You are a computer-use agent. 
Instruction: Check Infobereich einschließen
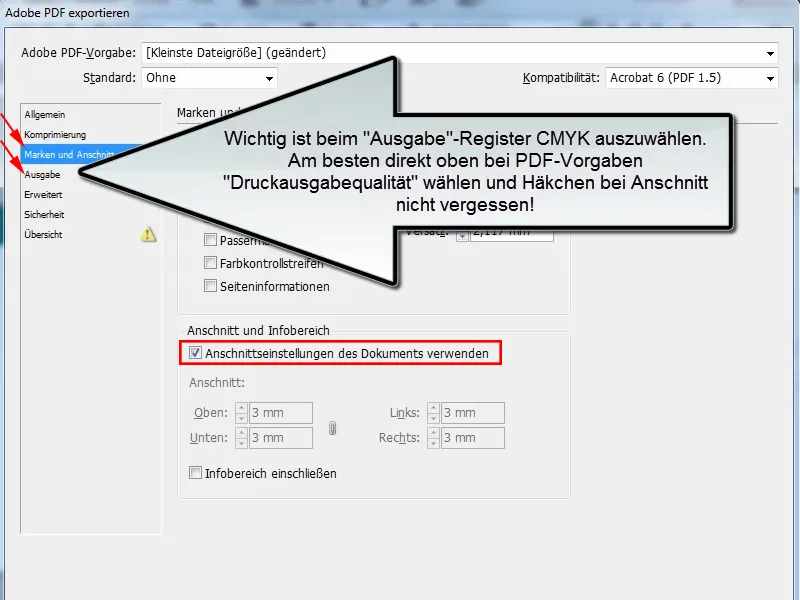[195, 473]
